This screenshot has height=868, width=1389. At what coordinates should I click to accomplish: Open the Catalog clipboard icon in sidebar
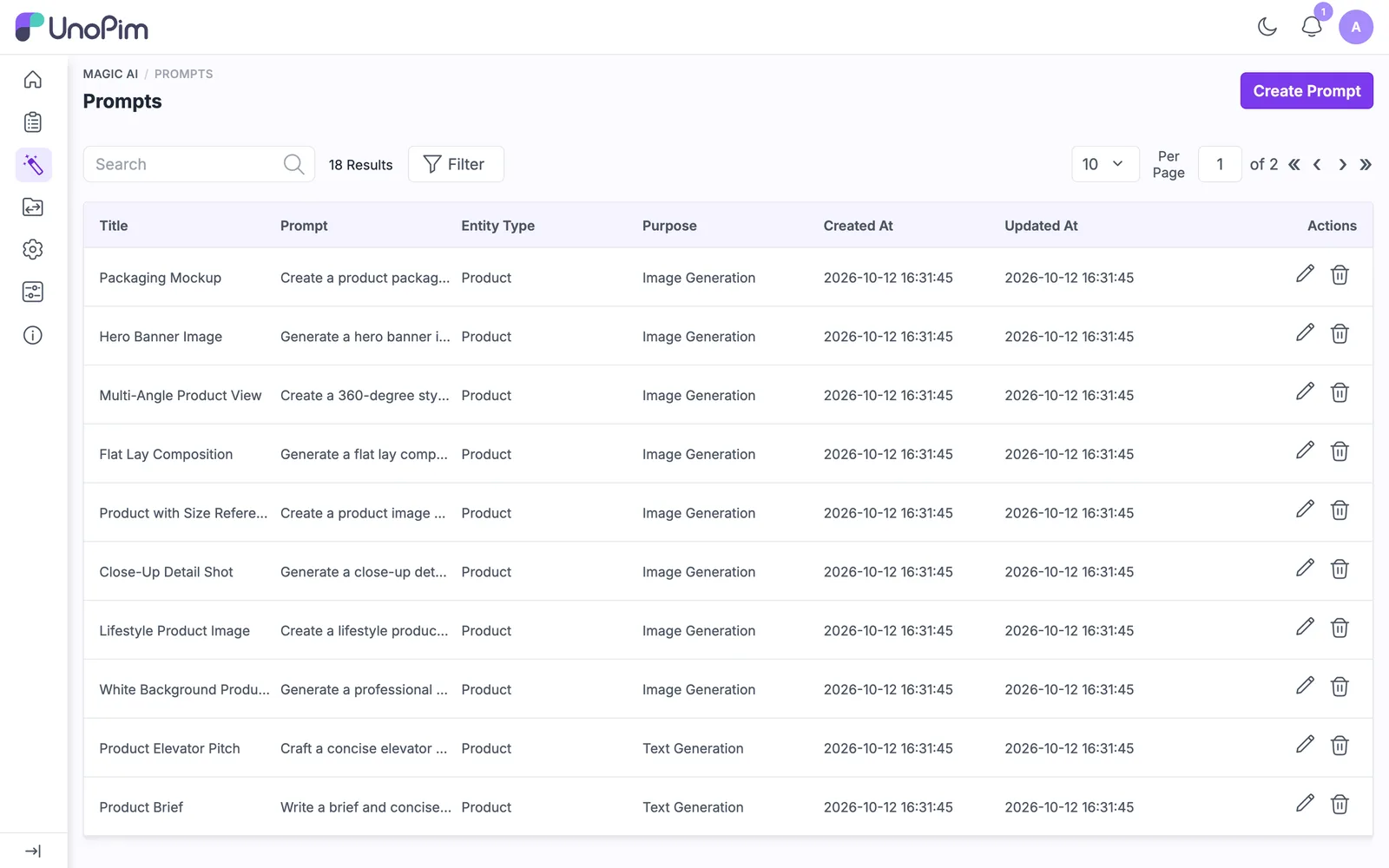[x=33, y=122]
